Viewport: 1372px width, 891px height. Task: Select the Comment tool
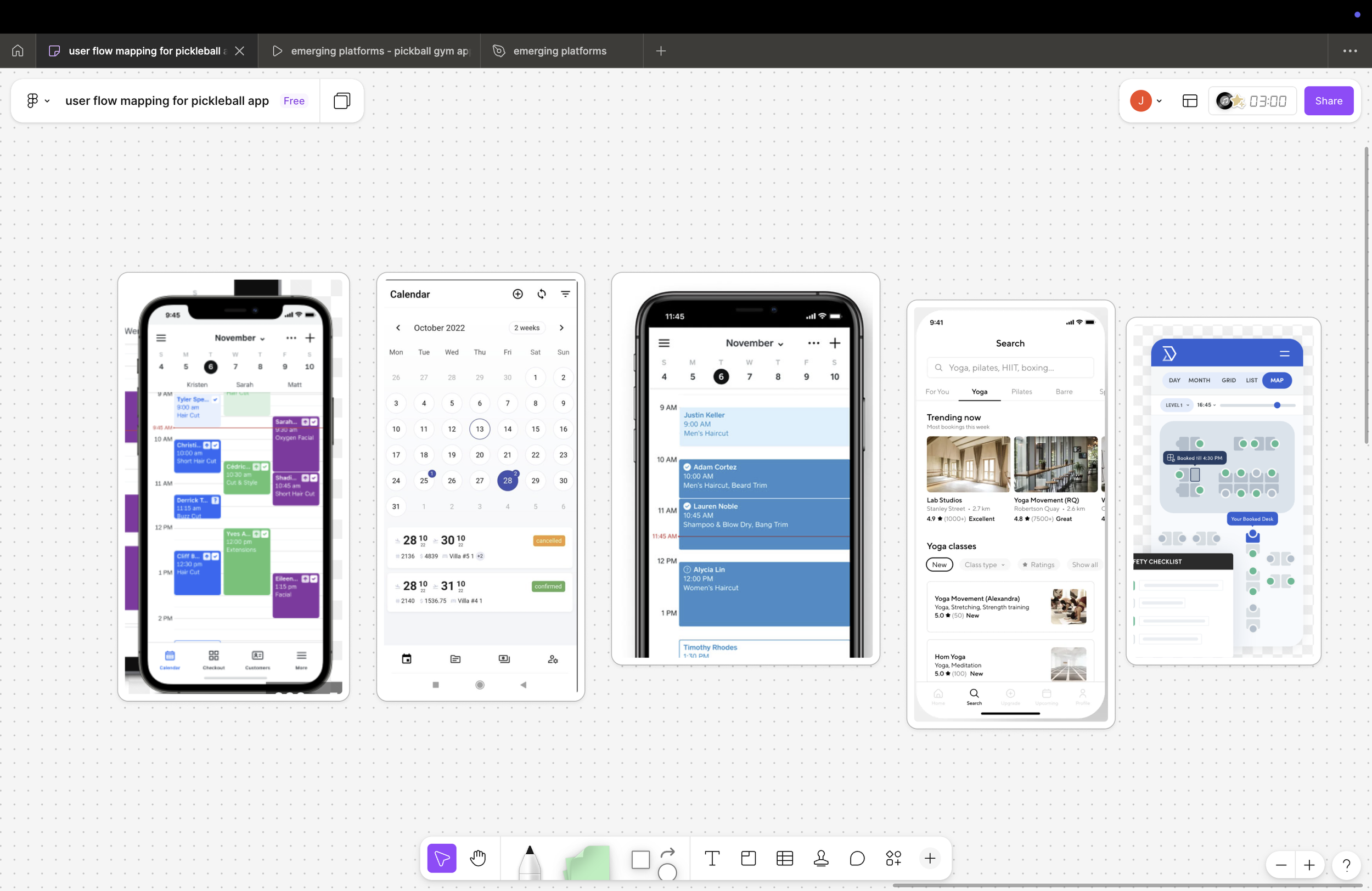[x=857, y=858]
